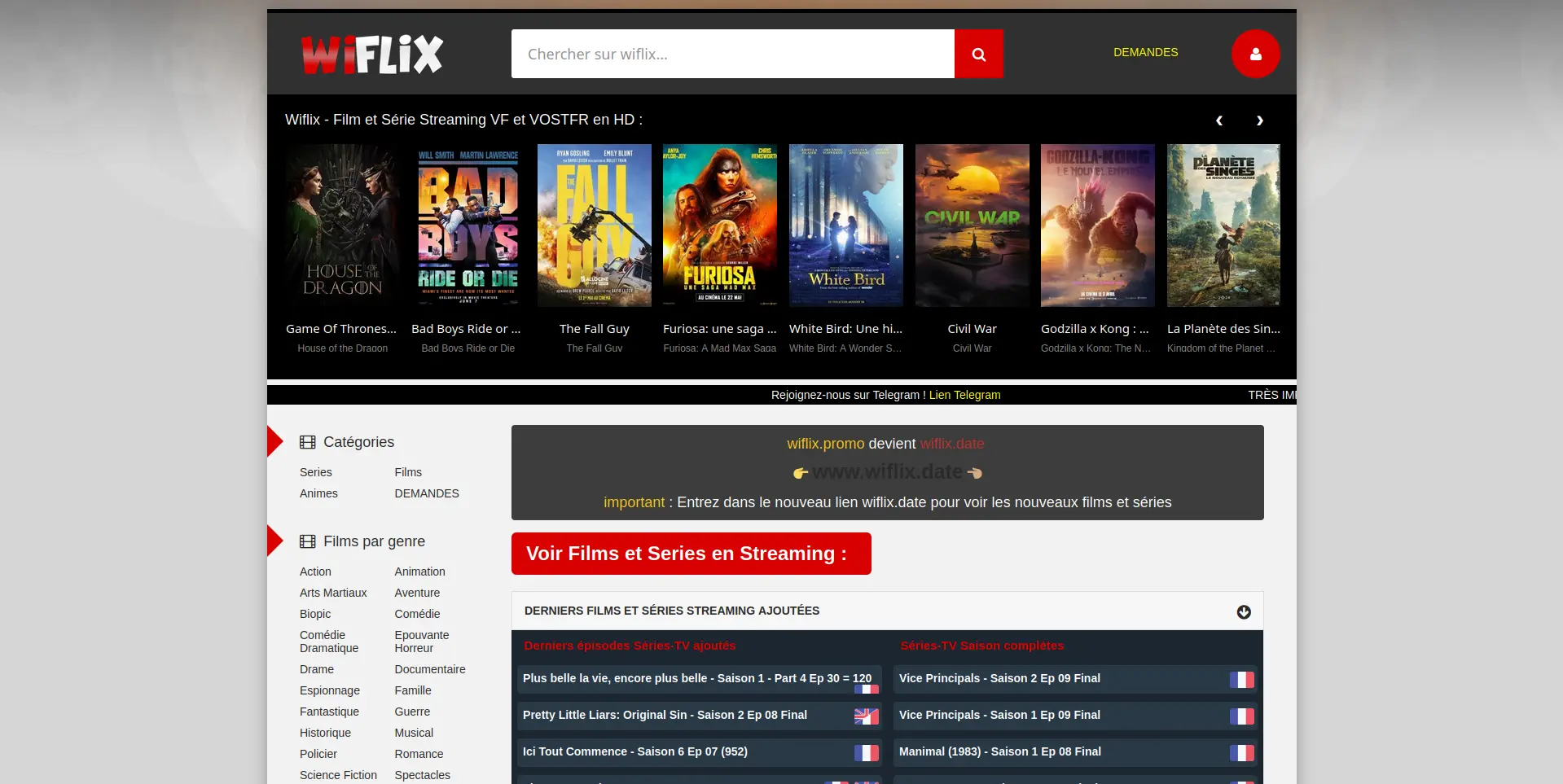Click the Films par genre film-strip icon

[307, 541]
